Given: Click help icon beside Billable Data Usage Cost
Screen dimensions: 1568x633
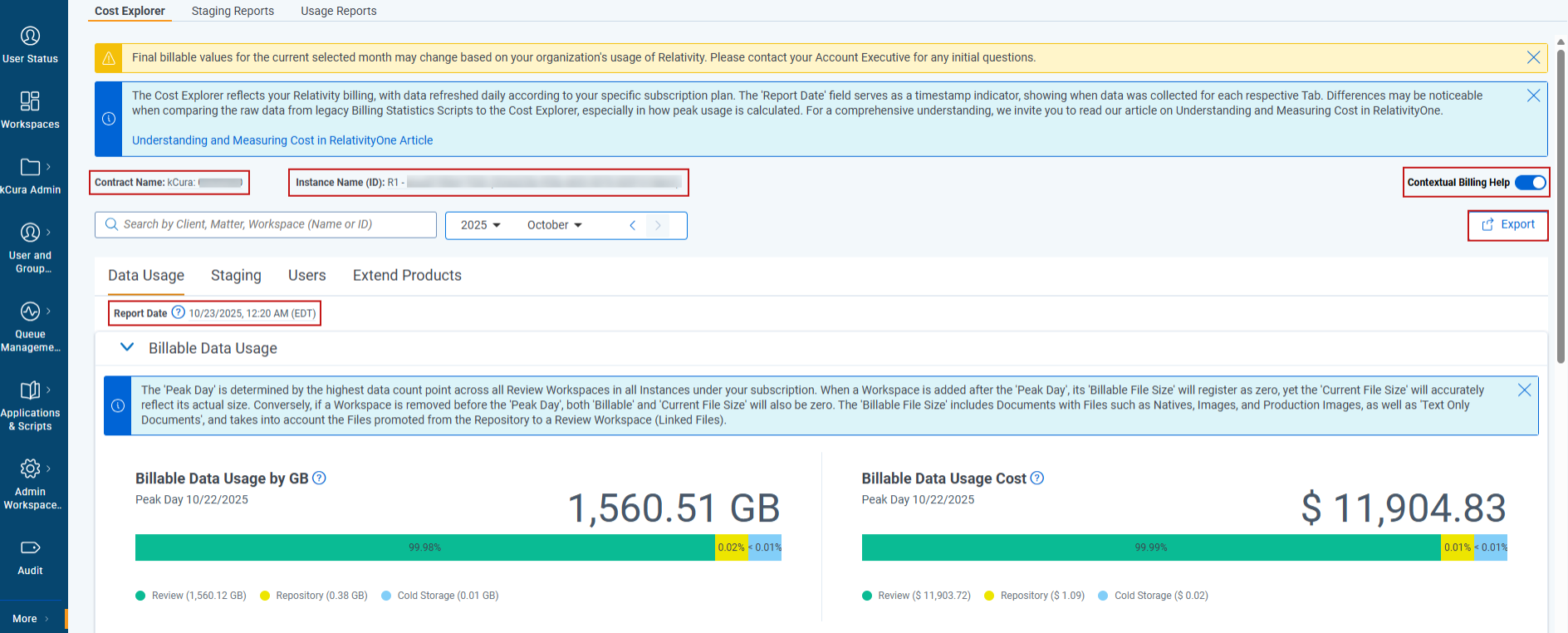Looking at the screenshot, I should coord(1037,478).
